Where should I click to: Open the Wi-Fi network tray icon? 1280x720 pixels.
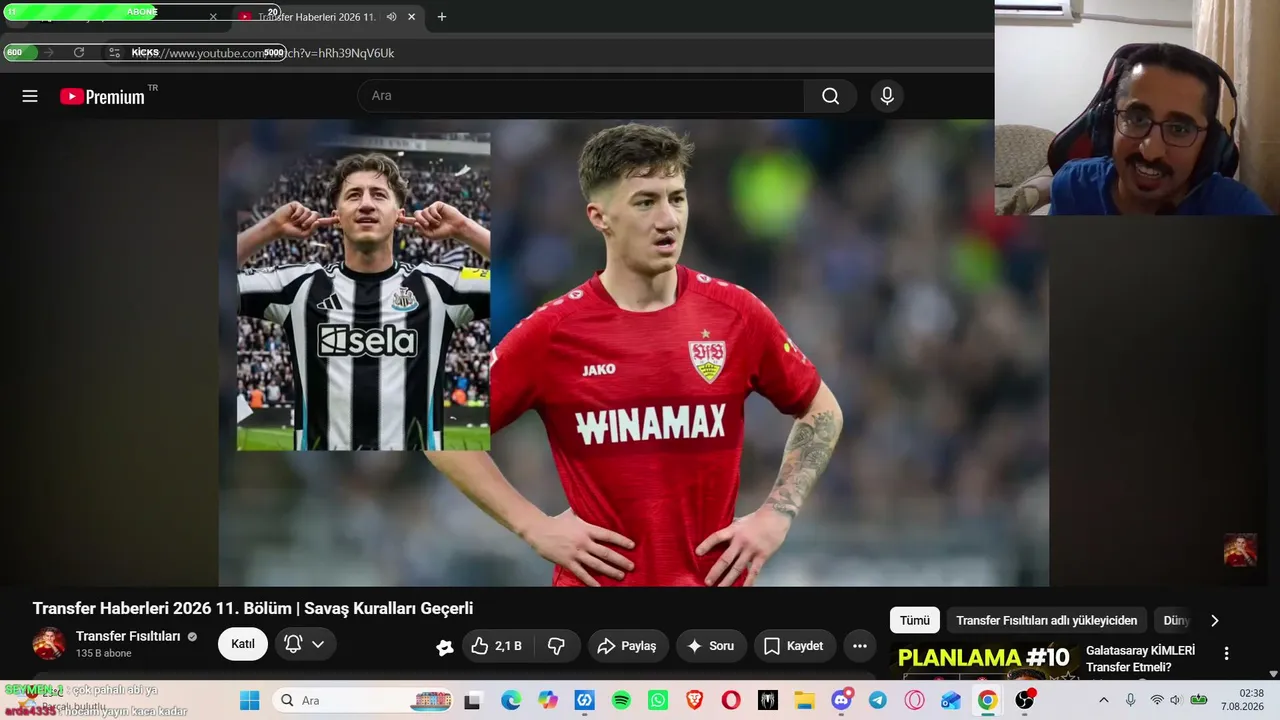tap(1156, 700)
